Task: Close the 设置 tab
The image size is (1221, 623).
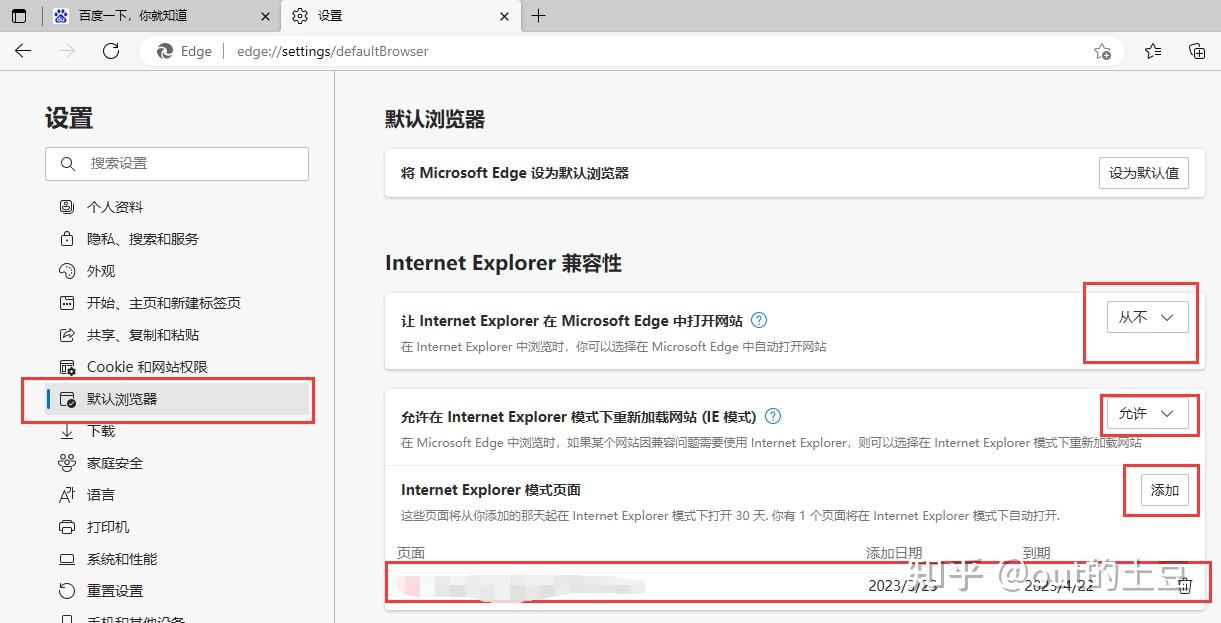Action: coord(503,15)
